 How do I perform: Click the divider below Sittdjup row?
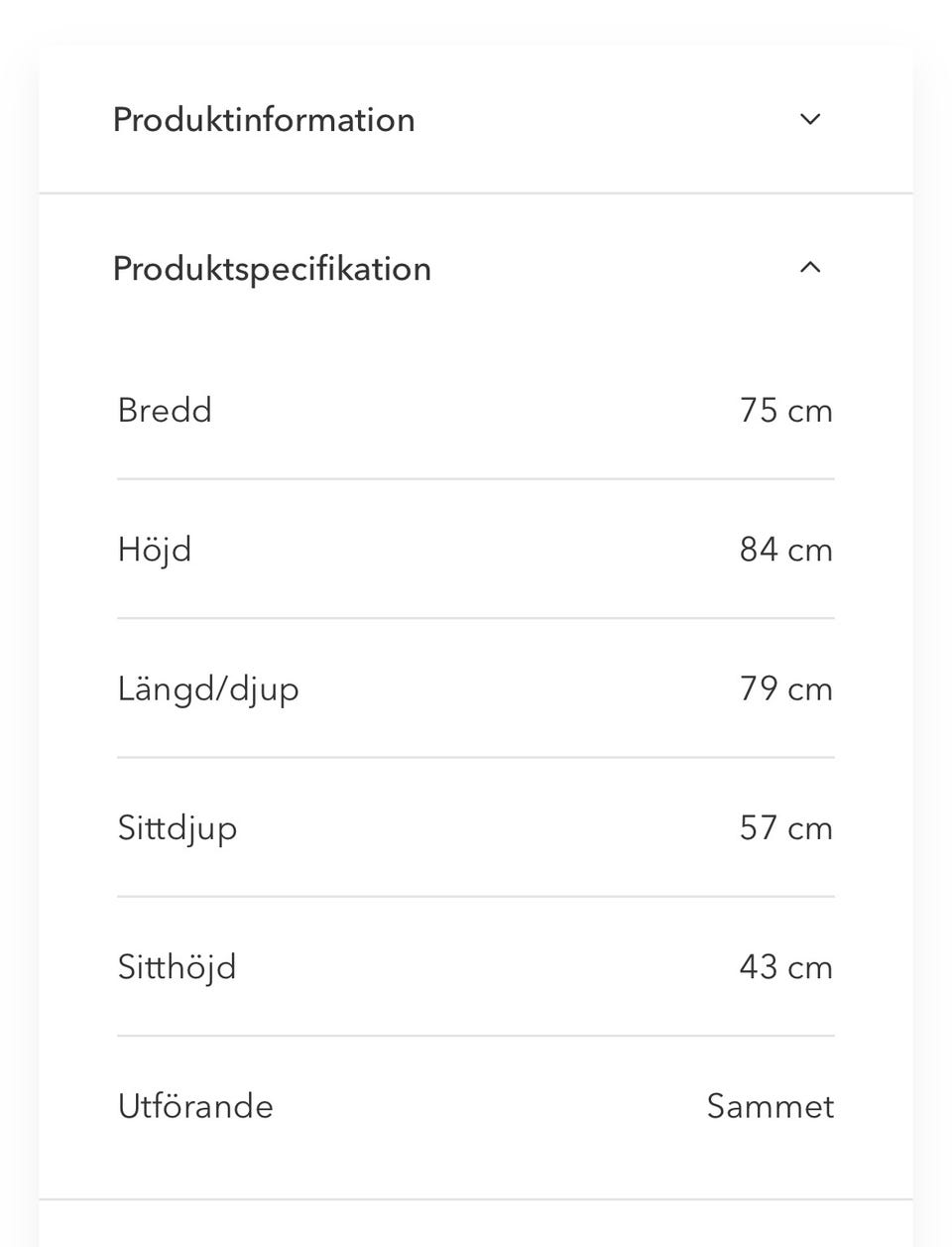click(x=476, y=897)
